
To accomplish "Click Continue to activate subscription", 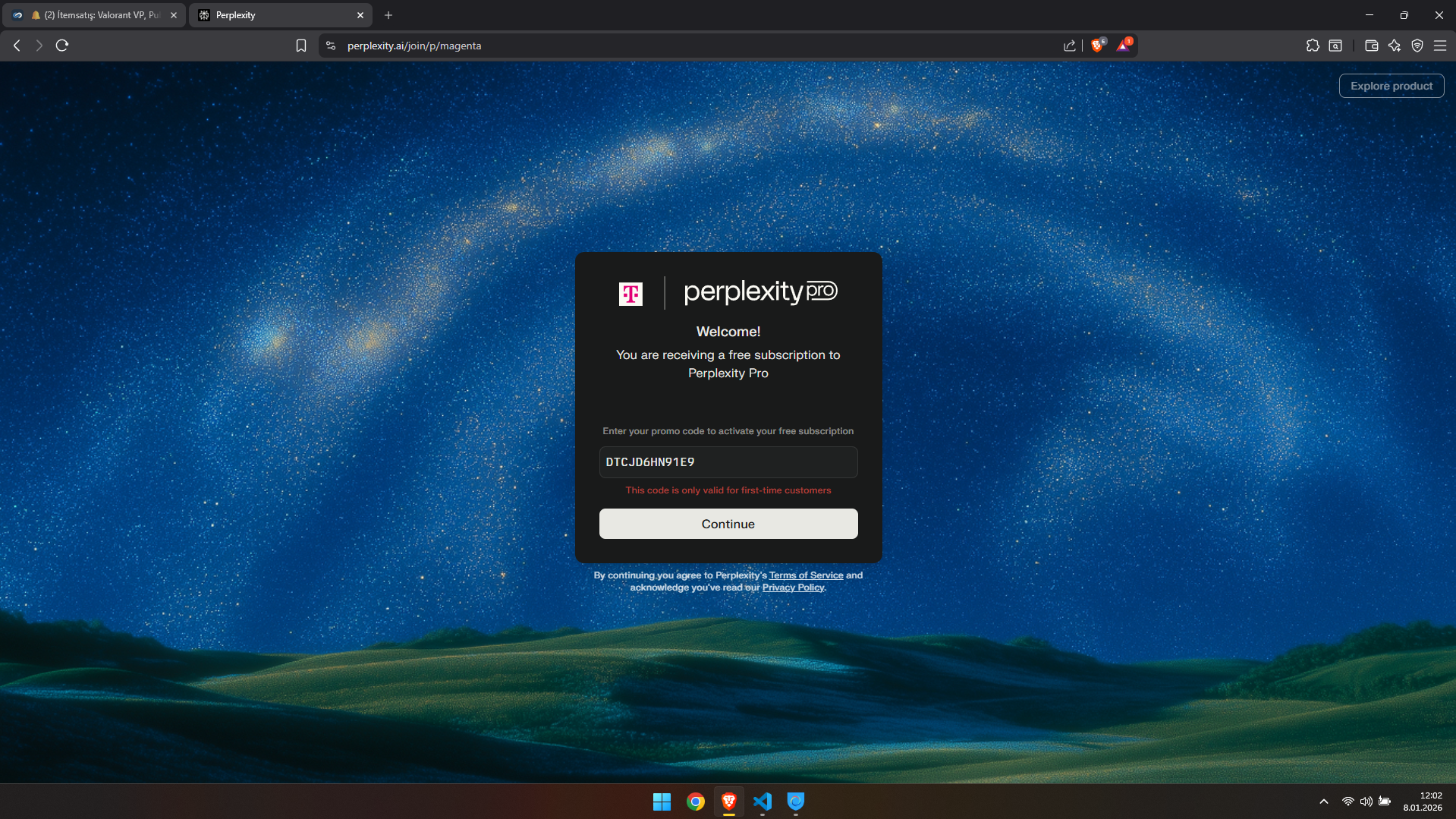I will tap(728, 524).
